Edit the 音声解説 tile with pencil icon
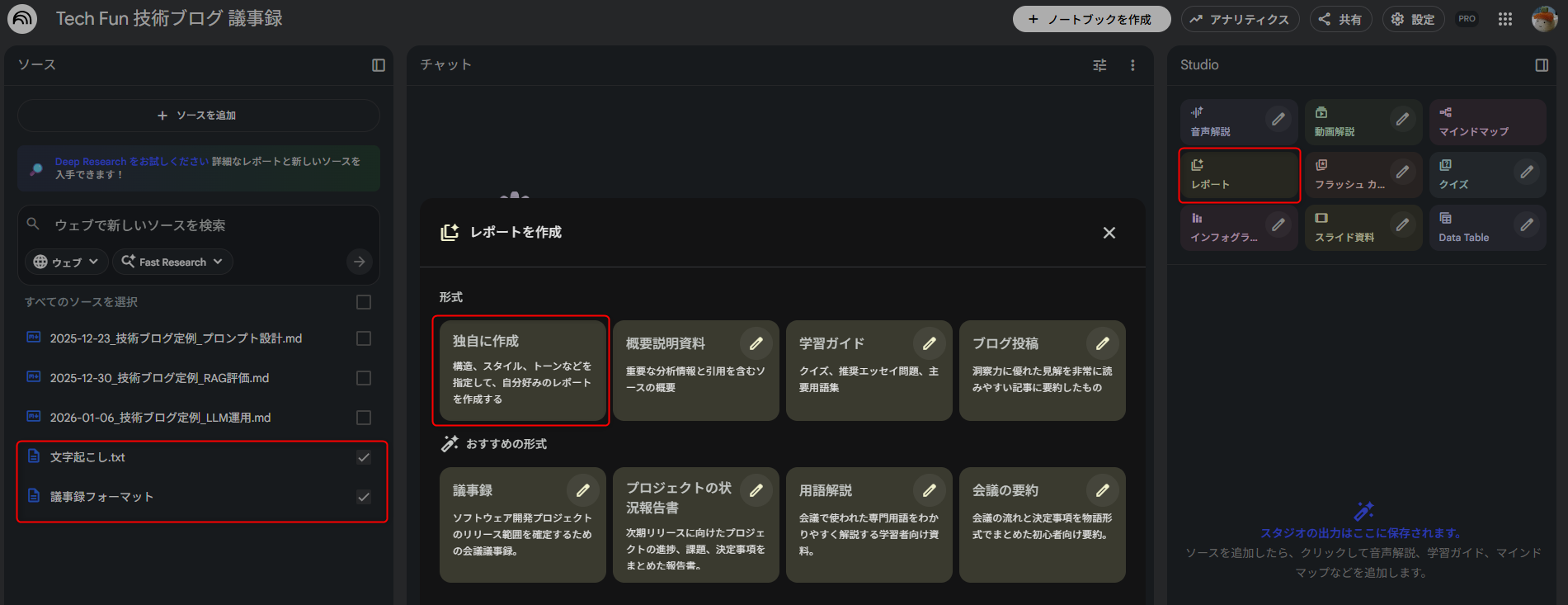 click(x=1278, y=120)
